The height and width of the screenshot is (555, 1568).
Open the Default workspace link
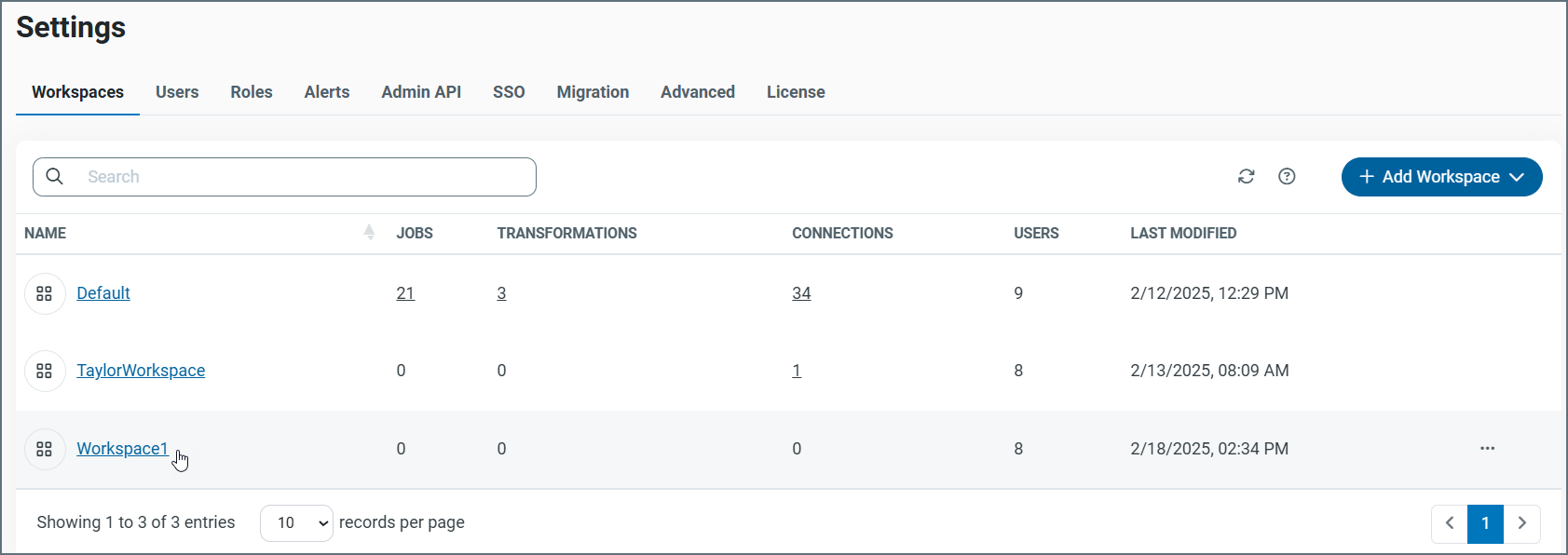point(103,293)
